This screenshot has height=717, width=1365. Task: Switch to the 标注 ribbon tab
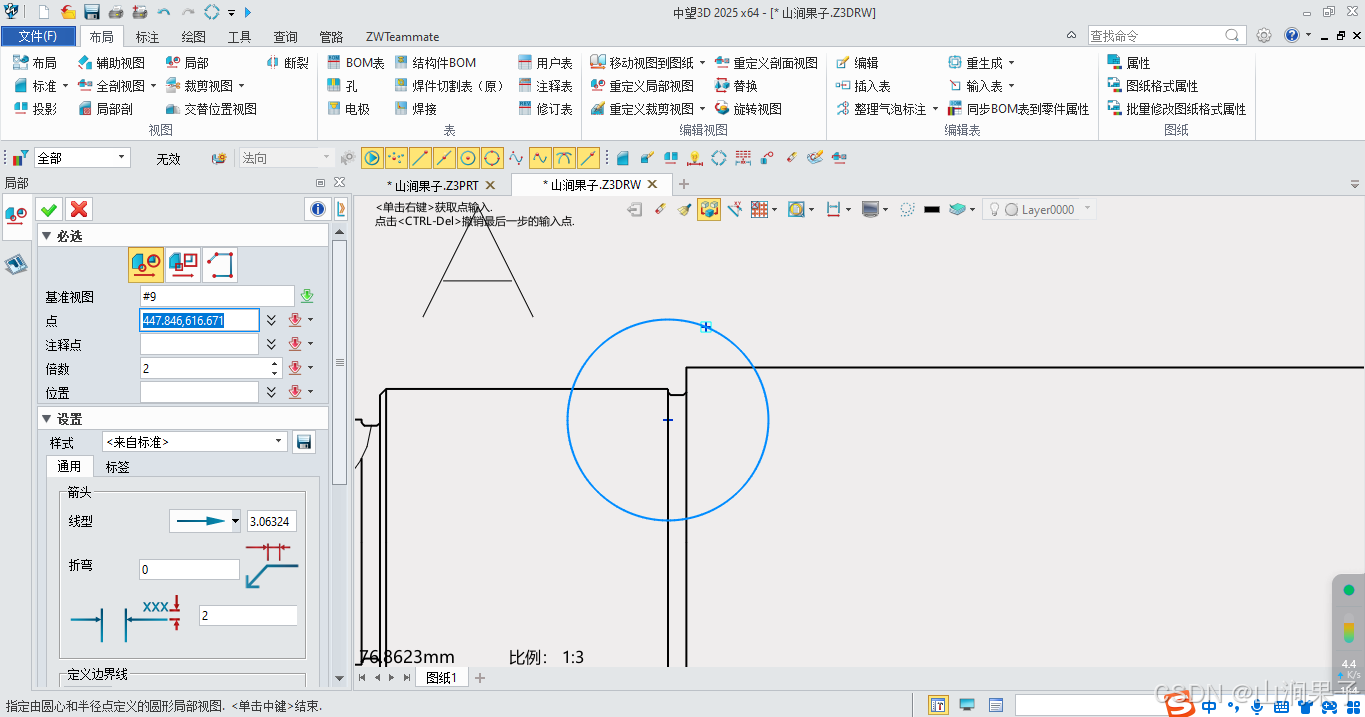point(147,36)
